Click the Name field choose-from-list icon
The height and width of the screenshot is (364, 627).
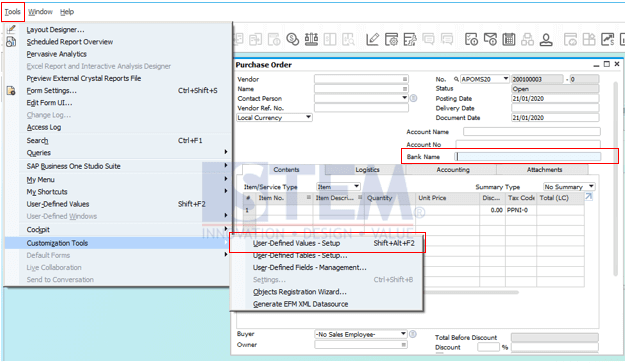(x=405, y=89)
